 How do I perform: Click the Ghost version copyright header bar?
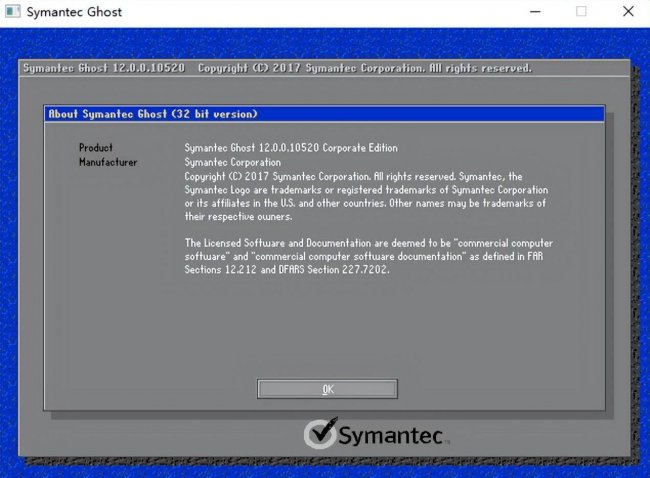pyautogui.click(x=324, y=68)
